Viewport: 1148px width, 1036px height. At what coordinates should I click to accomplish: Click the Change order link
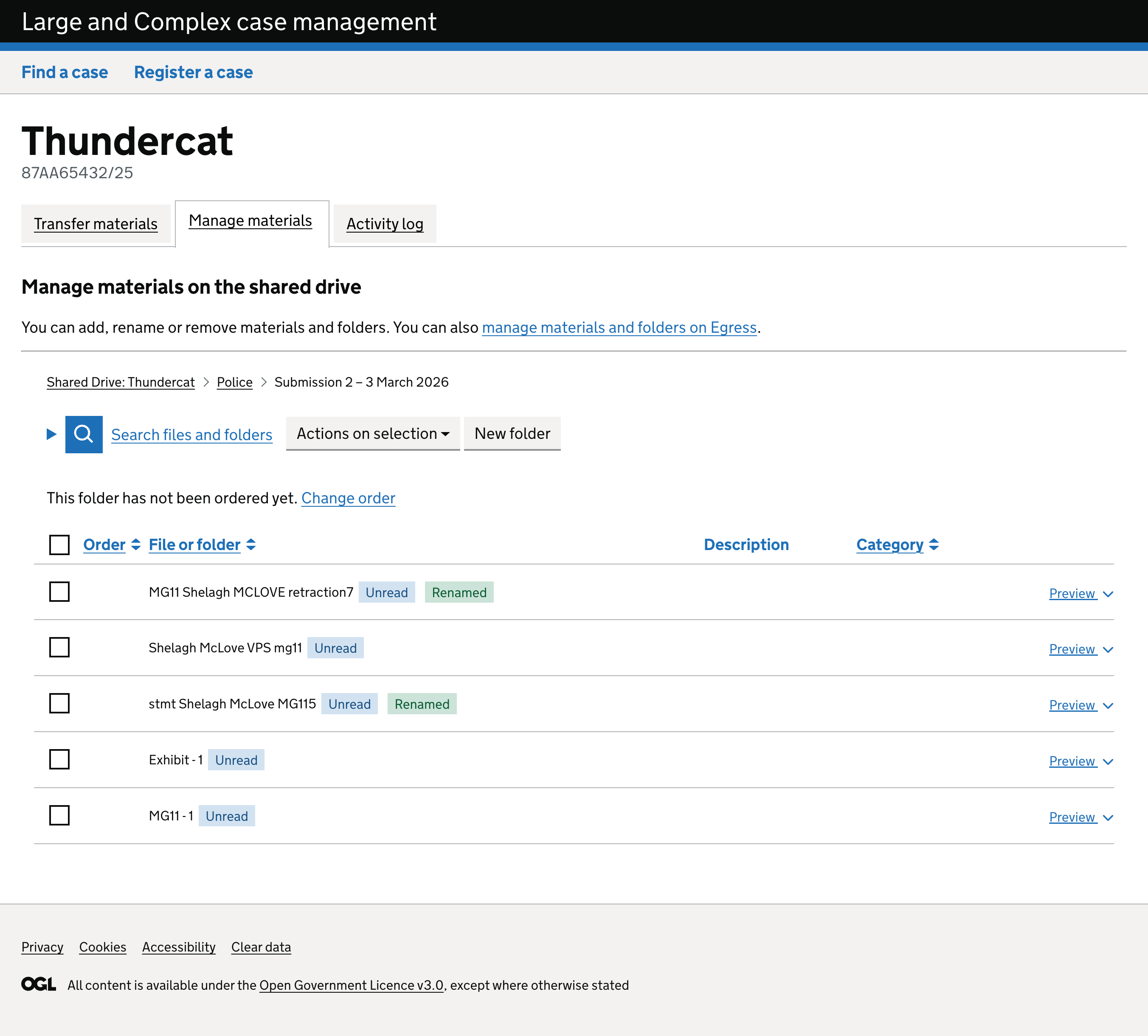pos(349,498)
